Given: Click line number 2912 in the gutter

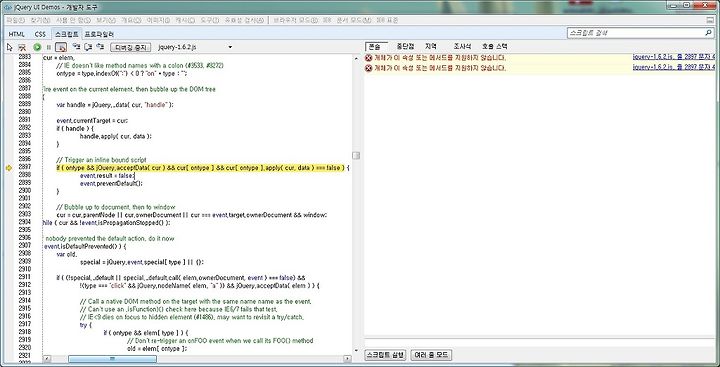Looking at the screenshot, I should click(x=24, y=285).
